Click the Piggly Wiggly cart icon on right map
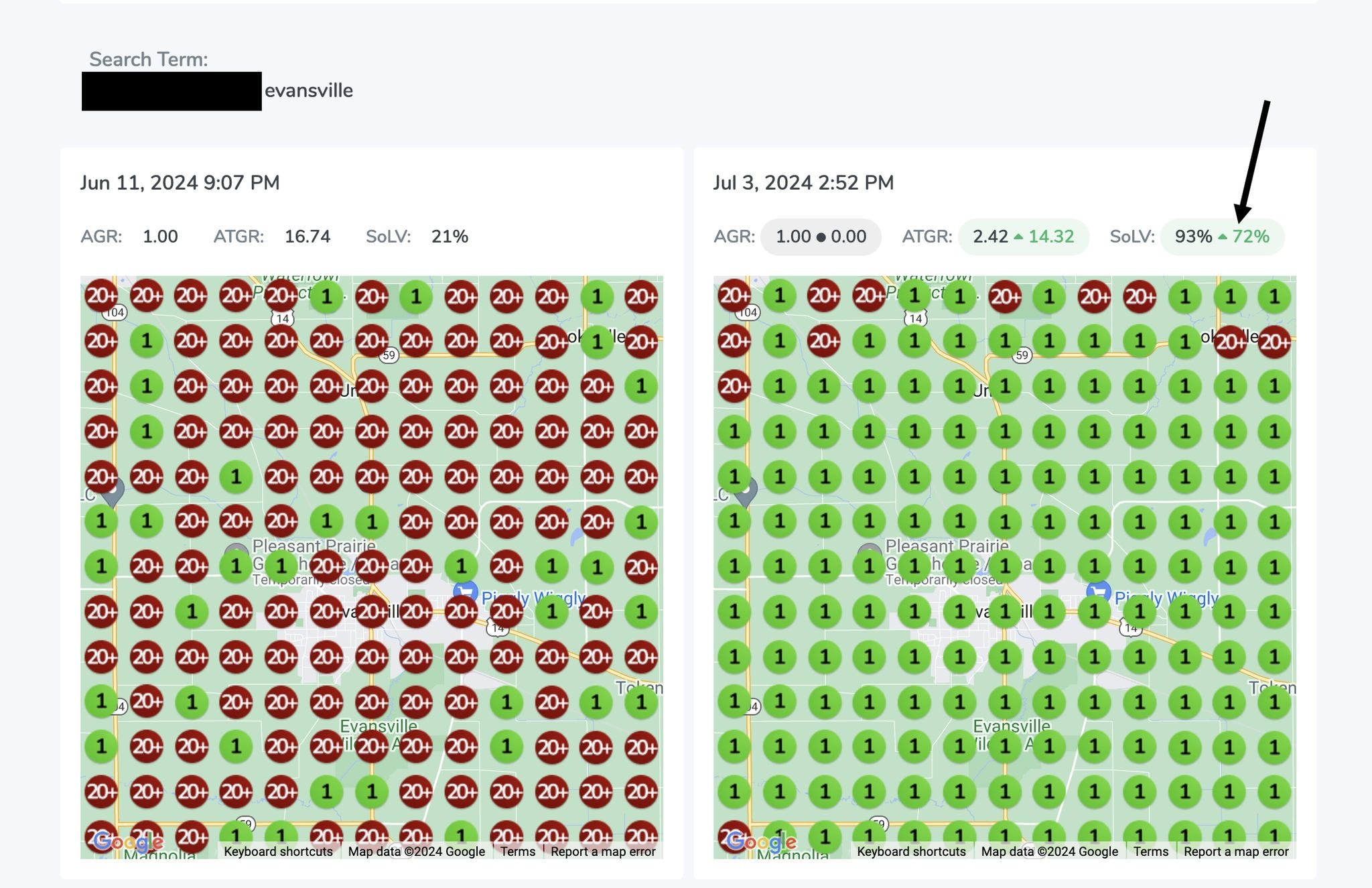The image size is (1372, 888). [x=1099, y=590]
